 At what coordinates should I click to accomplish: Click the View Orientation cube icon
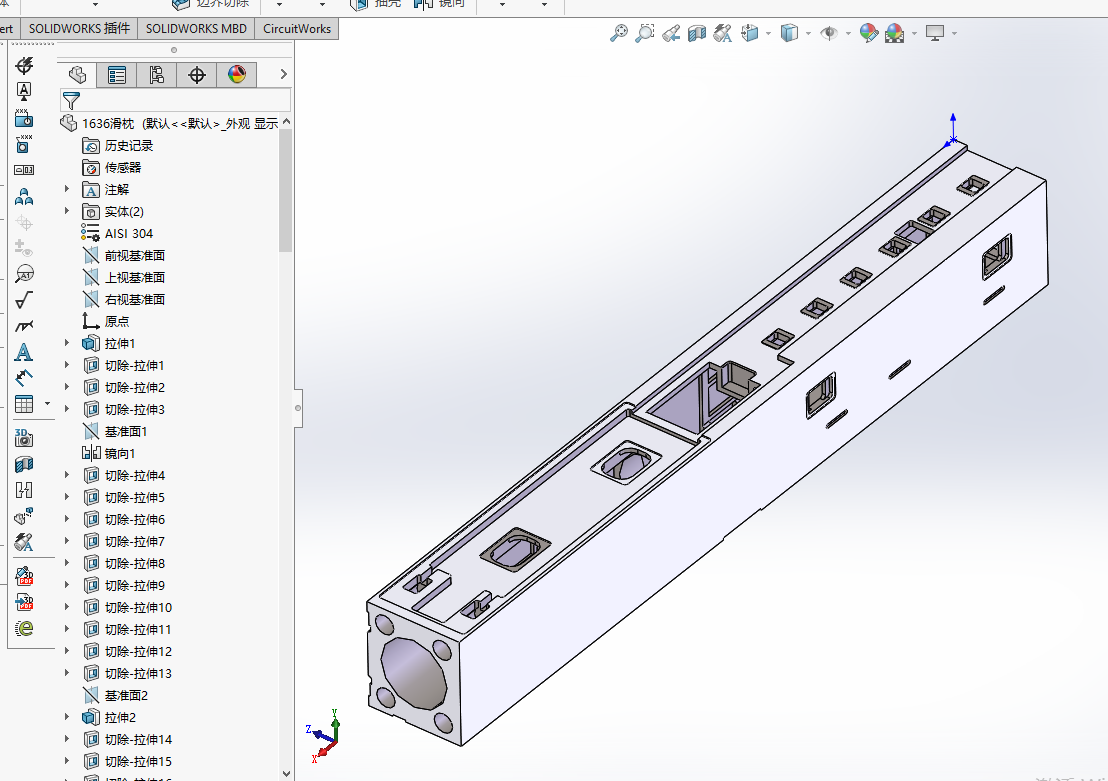749,33
